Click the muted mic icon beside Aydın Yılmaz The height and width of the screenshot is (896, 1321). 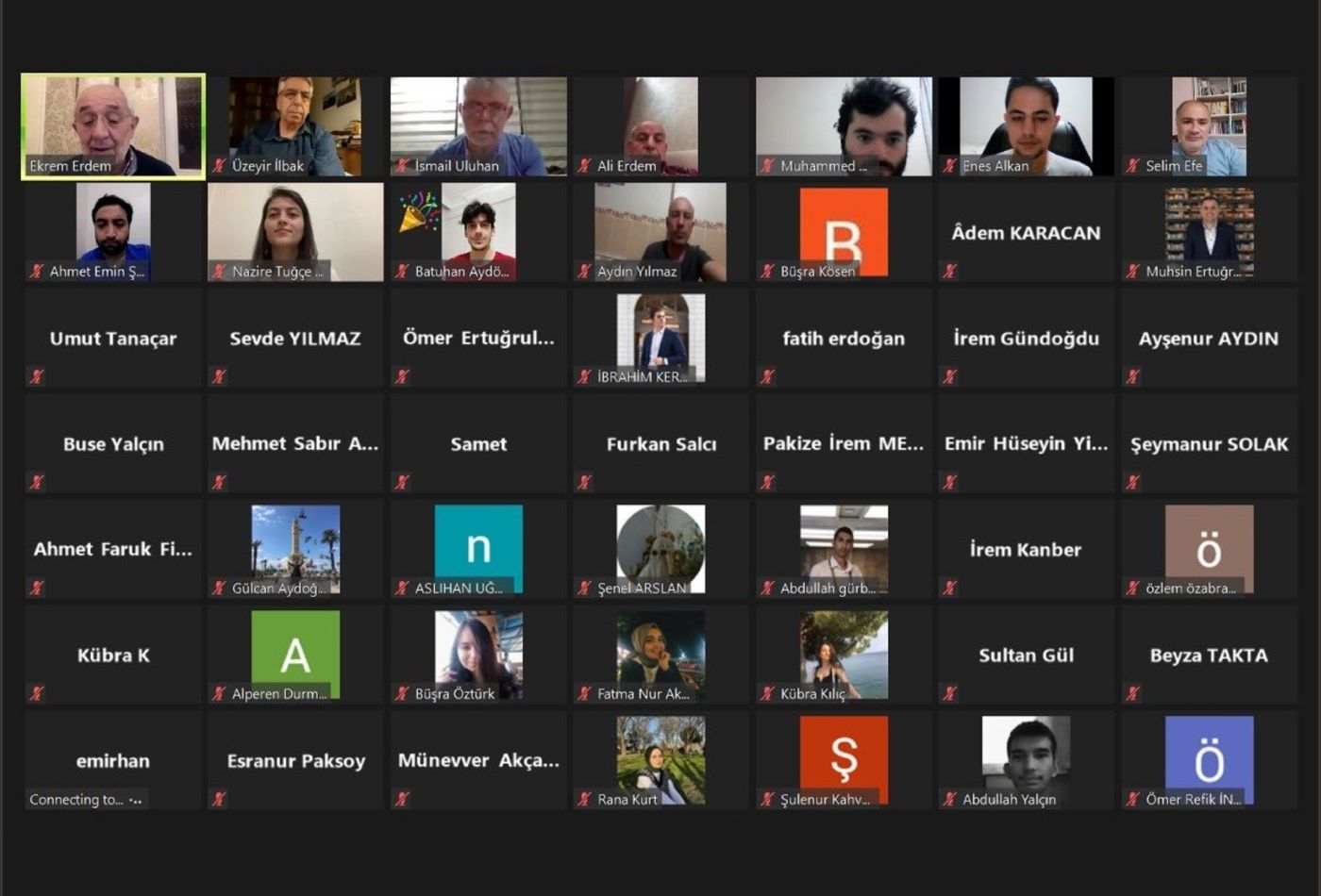pyautogui.click(x=585, y=272)
